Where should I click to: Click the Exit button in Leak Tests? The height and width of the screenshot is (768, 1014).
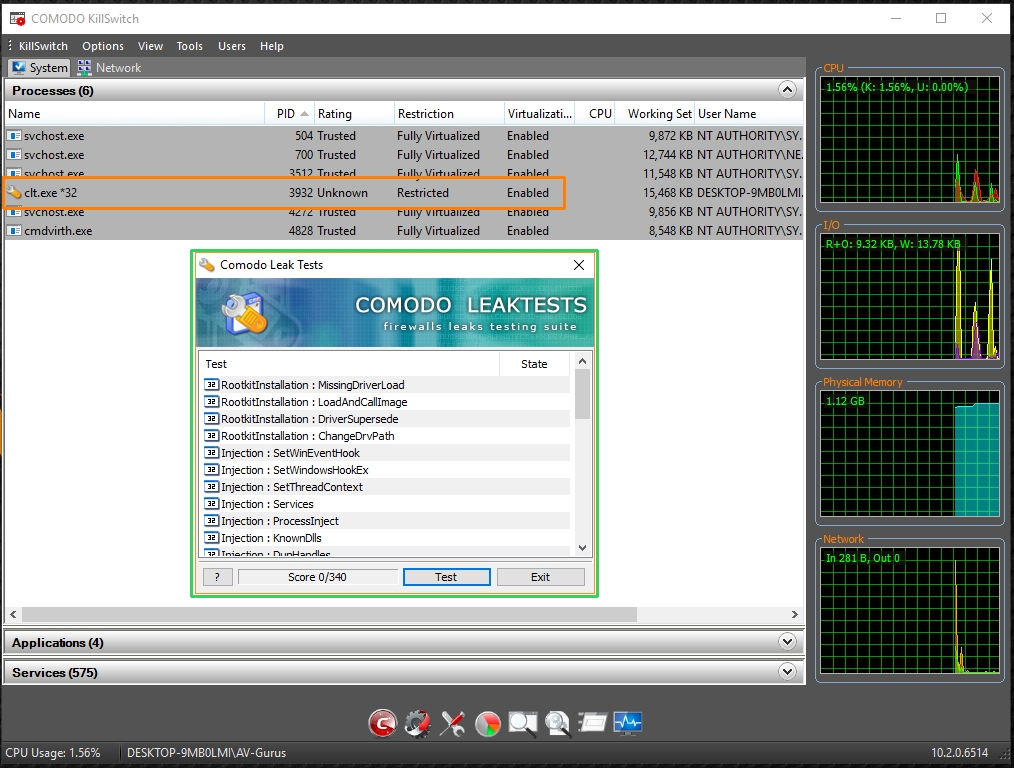click(x=540, y=577)
